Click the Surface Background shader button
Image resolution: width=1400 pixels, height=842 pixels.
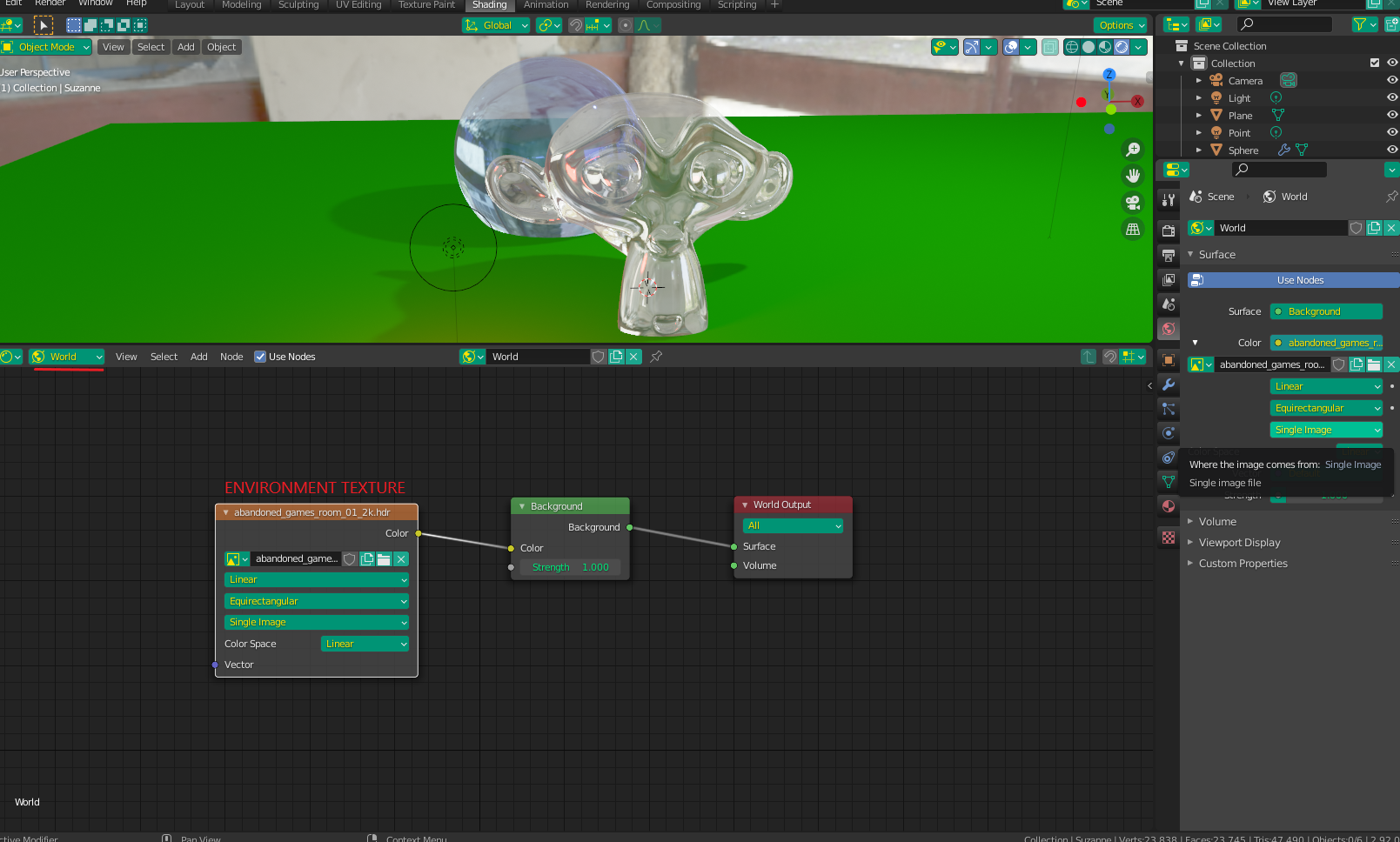click(x=1326, y=311)
